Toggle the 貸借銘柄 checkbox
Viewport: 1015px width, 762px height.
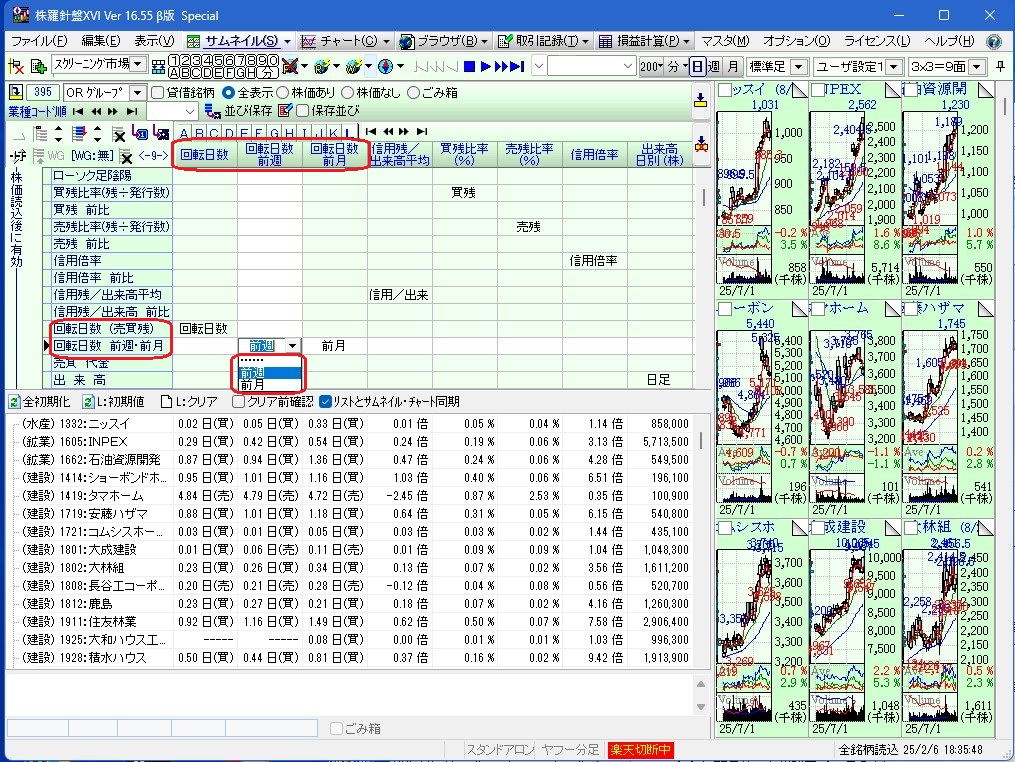[x=157, y=93]
